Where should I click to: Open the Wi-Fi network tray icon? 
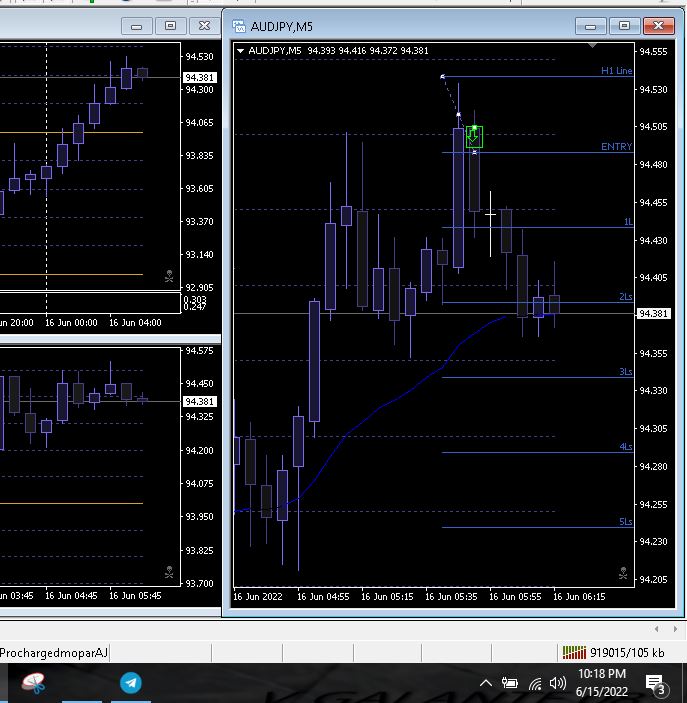coord(535,684)
